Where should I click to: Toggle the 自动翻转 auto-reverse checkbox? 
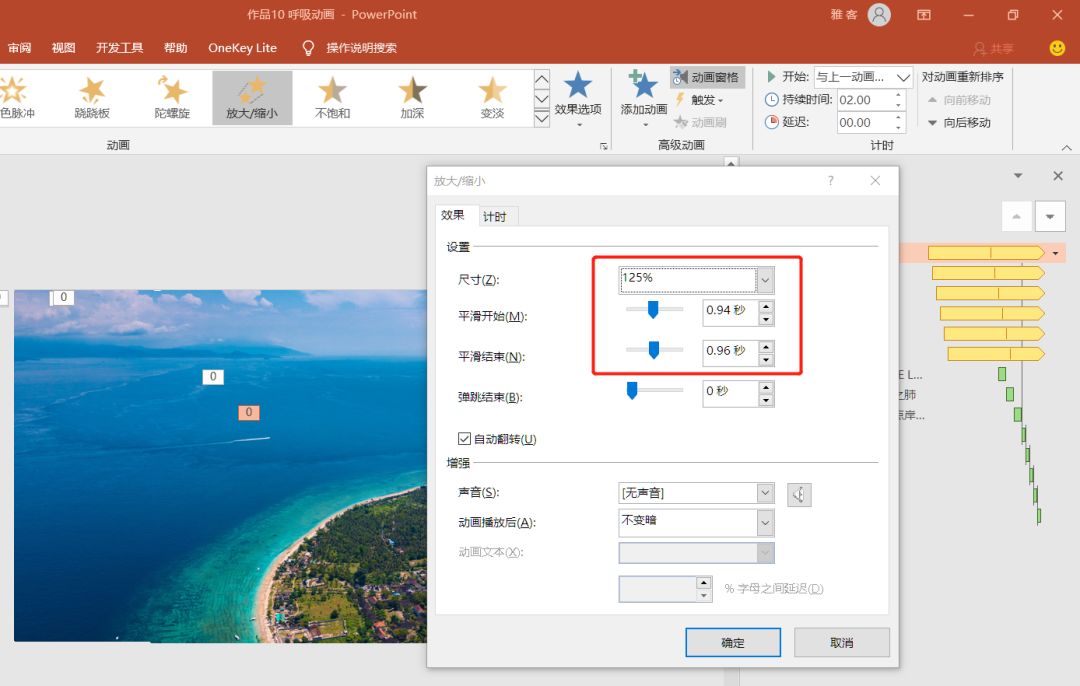click(465, 439)
